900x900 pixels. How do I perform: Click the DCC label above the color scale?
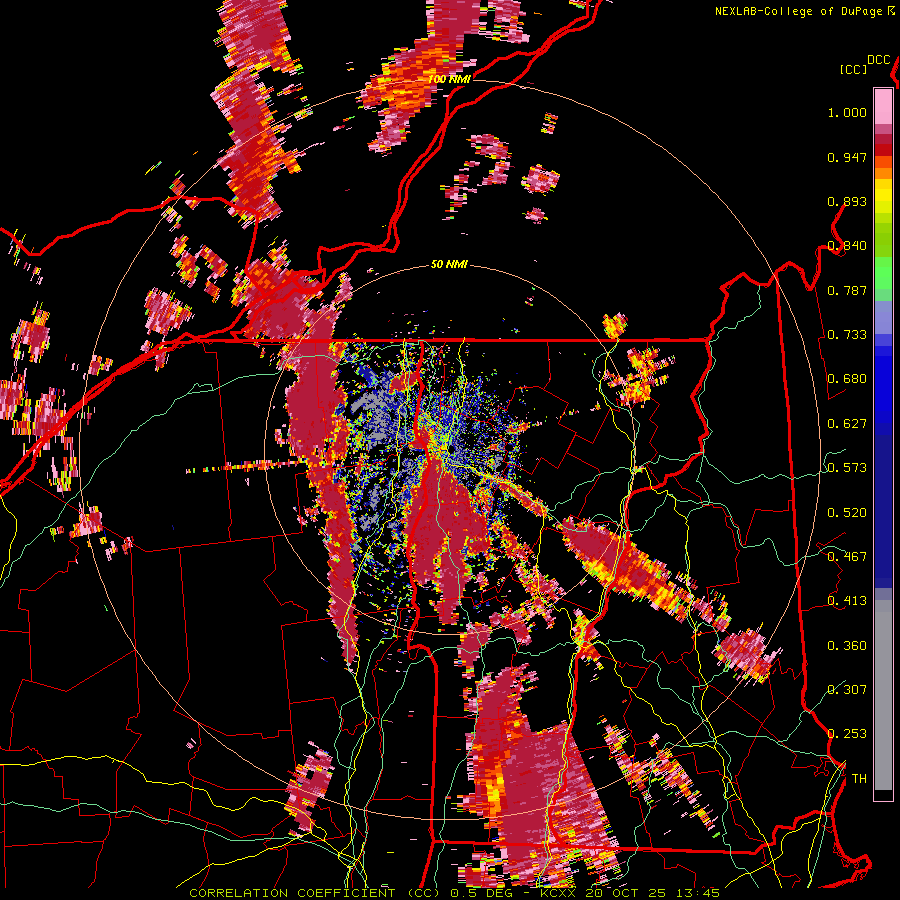click(x=878, y=60)
